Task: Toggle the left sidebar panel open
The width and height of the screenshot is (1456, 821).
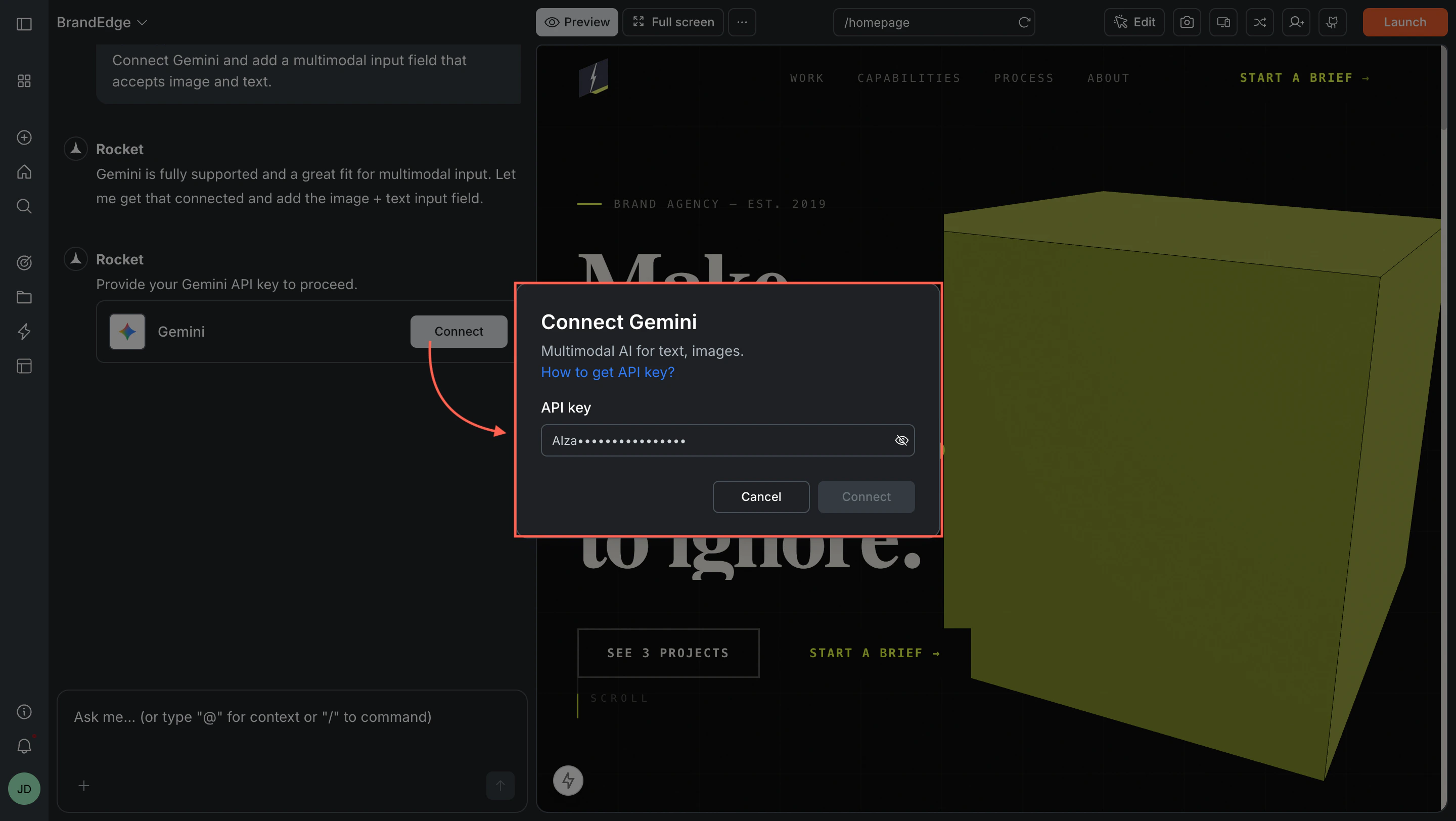Action: point(24,24)
